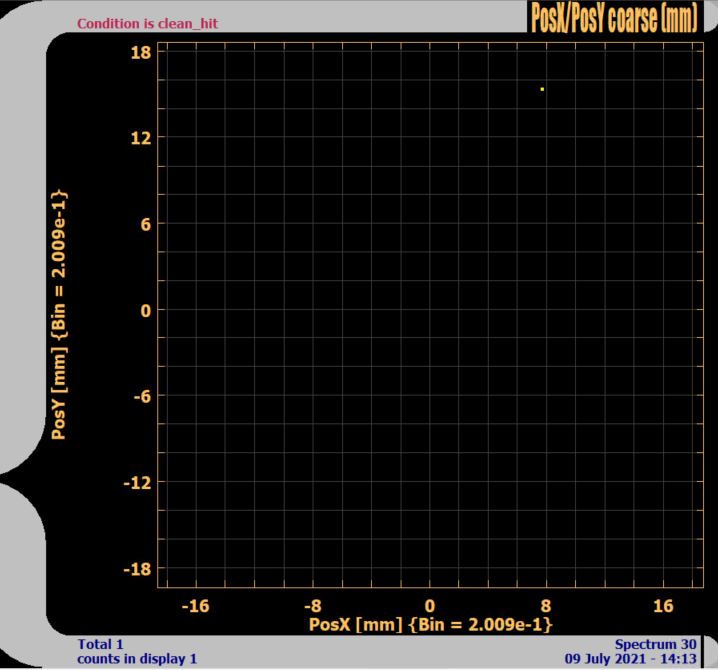Click the 16 tick label on X axis
Screen dimensions: 718x670
(x=663, y=605)
